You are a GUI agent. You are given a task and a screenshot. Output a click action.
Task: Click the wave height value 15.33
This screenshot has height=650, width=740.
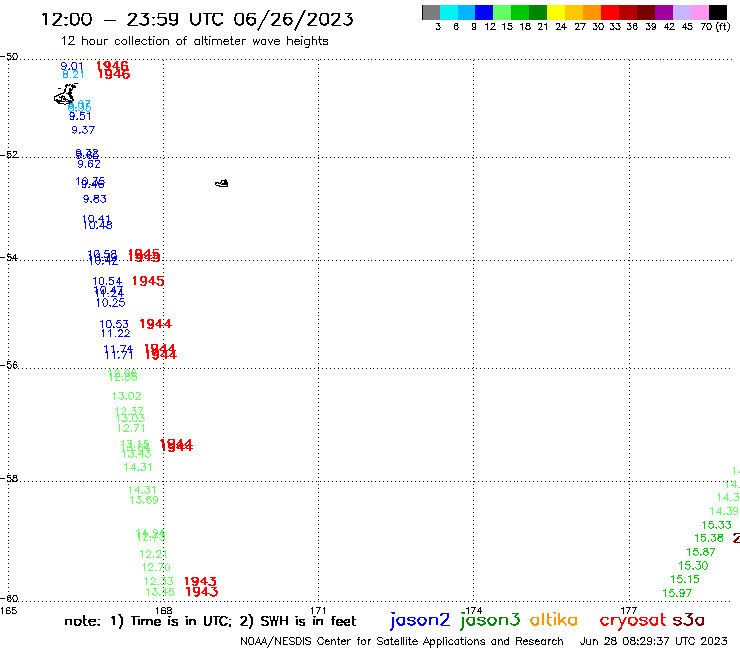click(716, 525)
